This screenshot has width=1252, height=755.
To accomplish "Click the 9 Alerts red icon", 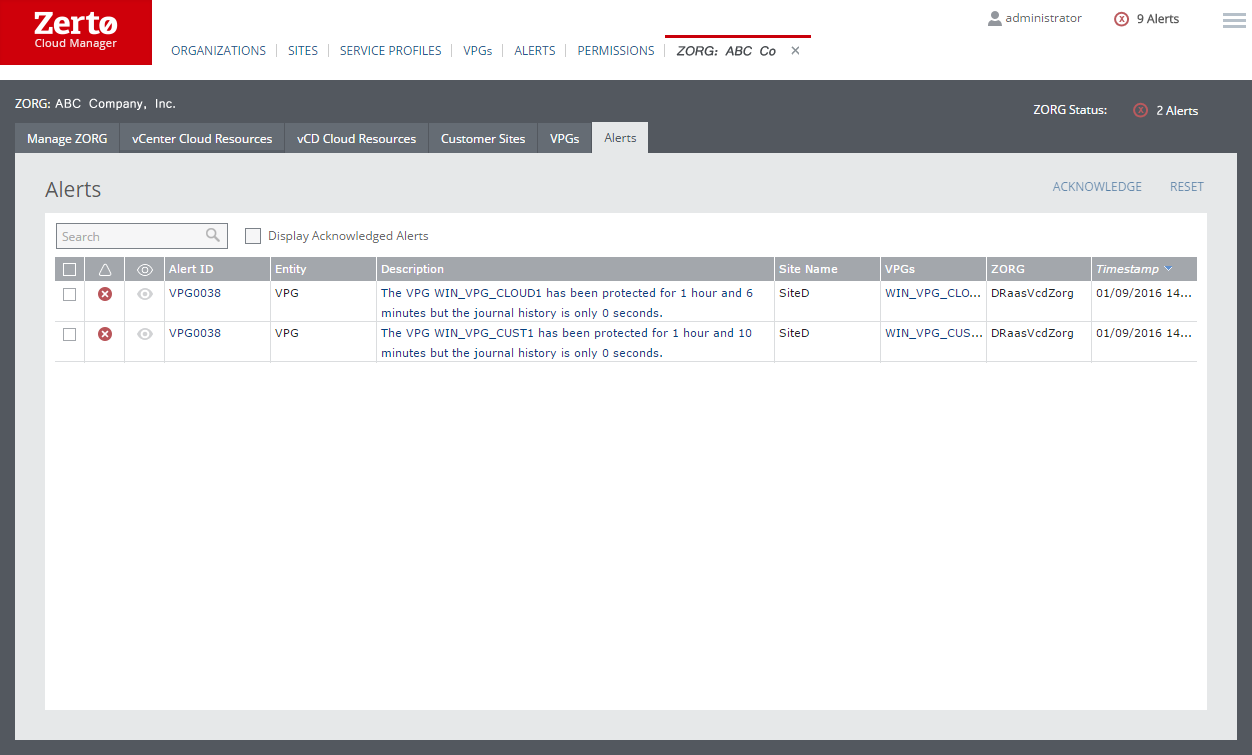I will click(x=1121, y=19).
